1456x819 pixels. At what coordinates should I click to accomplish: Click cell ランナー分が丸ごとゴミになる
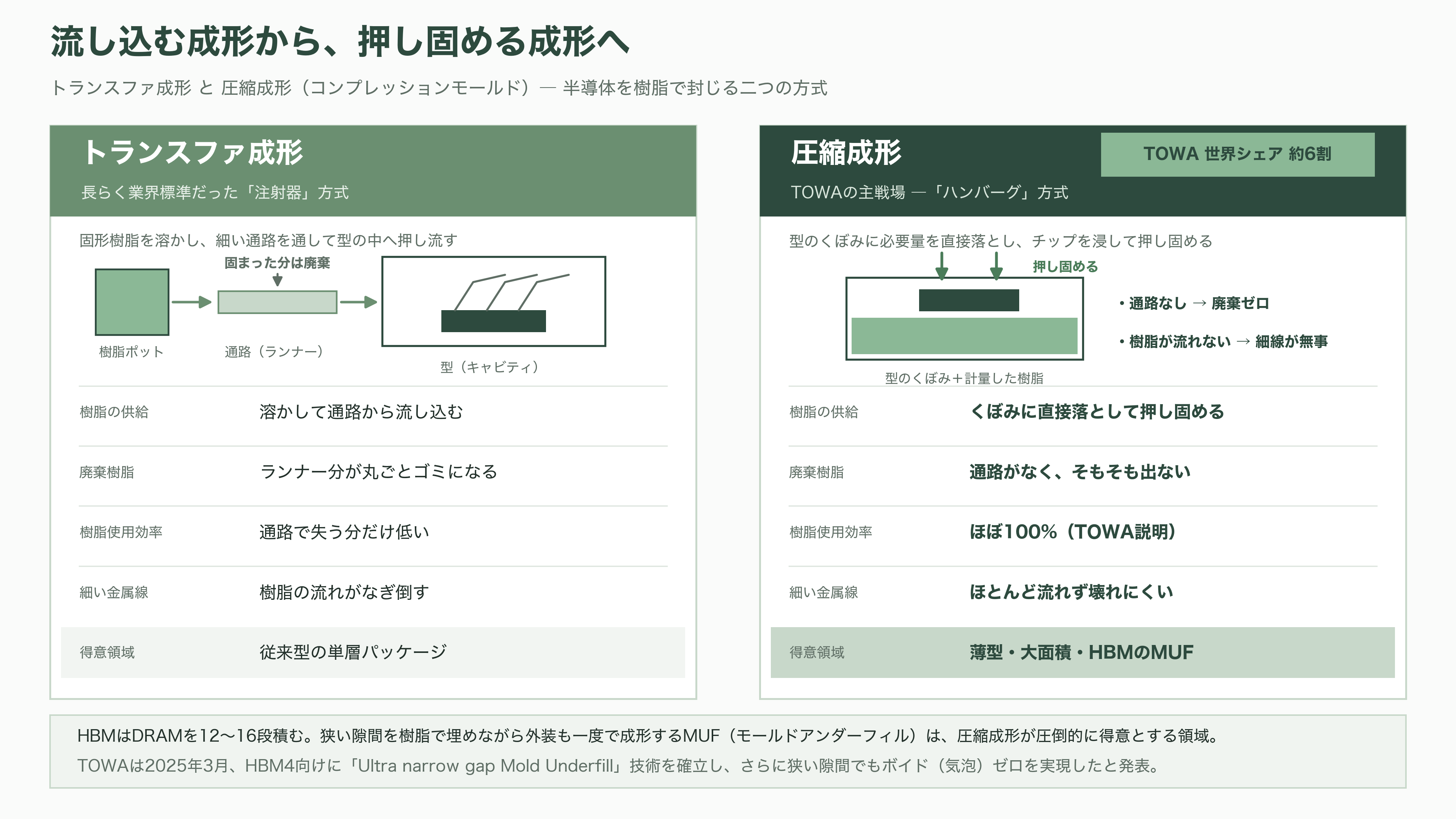coord(378,471)
